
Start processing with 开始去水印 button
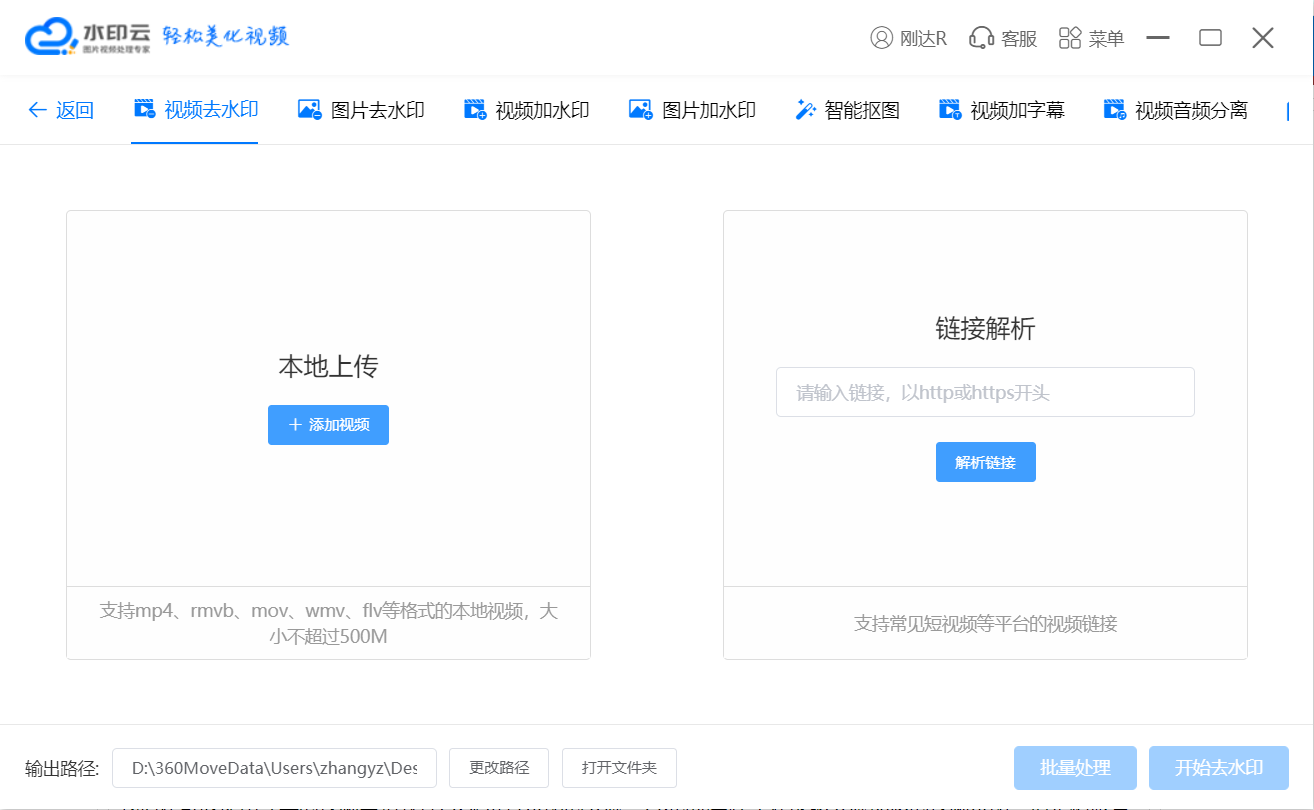click(1218, 768)
